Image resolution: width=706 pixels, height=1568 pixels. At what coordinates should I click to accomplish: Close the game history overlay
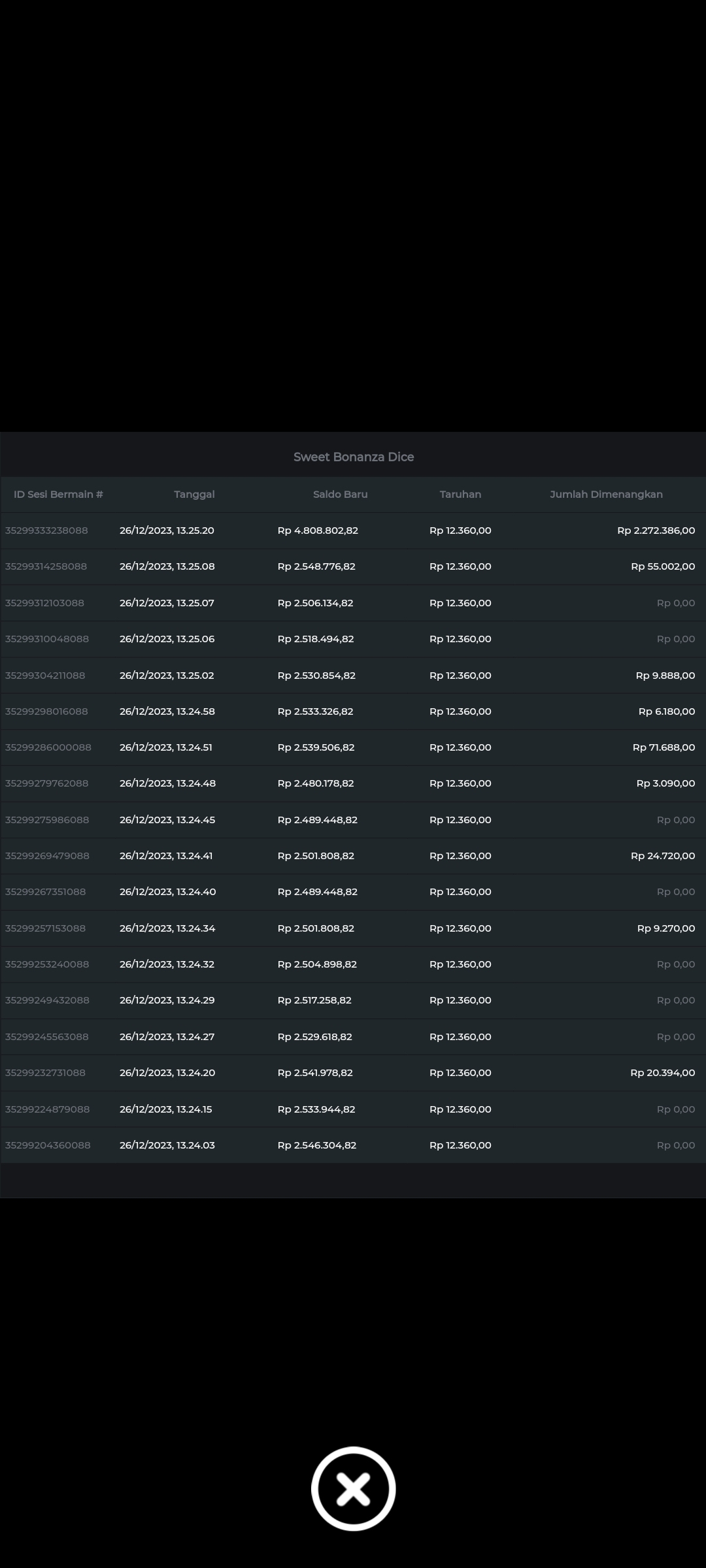[x=353, y=1488]
